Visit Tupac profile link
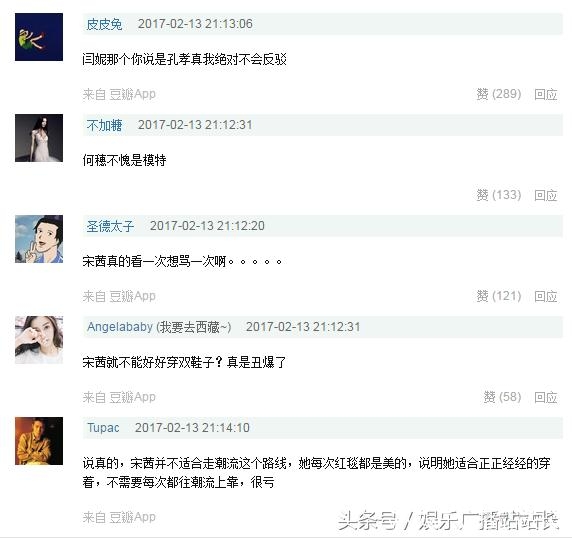 pos(103,428)
